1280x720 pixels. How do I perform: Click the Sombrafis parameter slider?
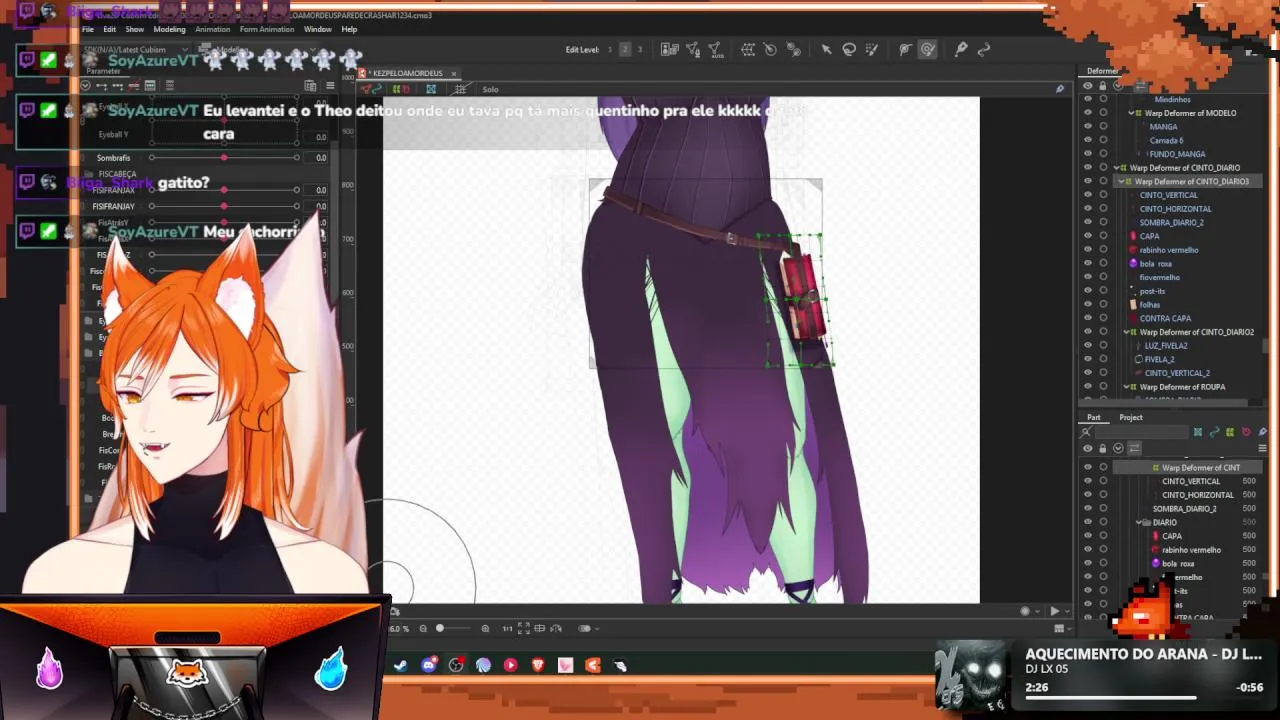(x=224, y=158)
